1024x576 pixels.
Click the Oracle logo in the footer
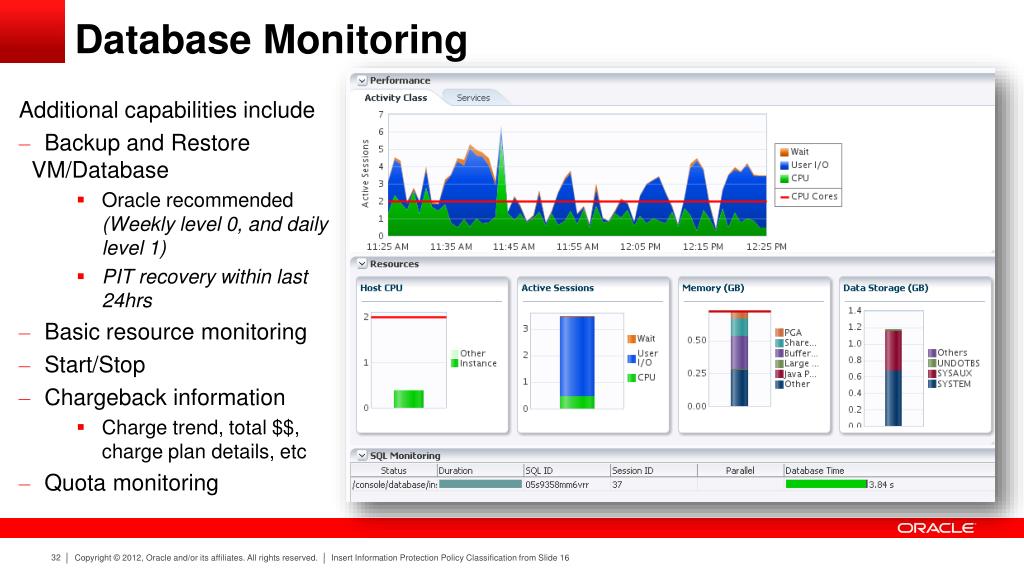935,528
